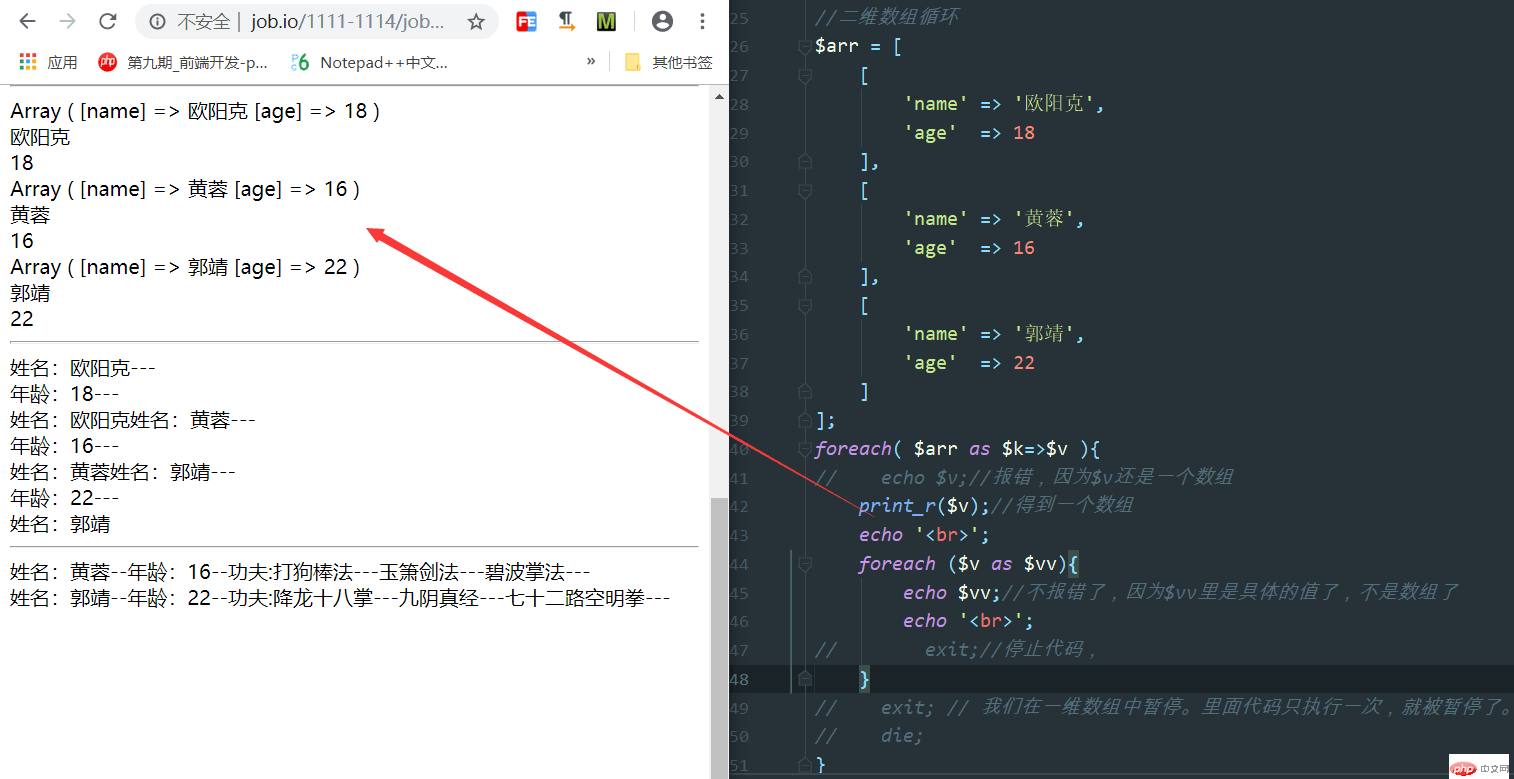Collapse the 郭靖 sub-array fold on line 35
This screenshot has height=779, width=1514.
pyautogui.click(x=804, y=305)
